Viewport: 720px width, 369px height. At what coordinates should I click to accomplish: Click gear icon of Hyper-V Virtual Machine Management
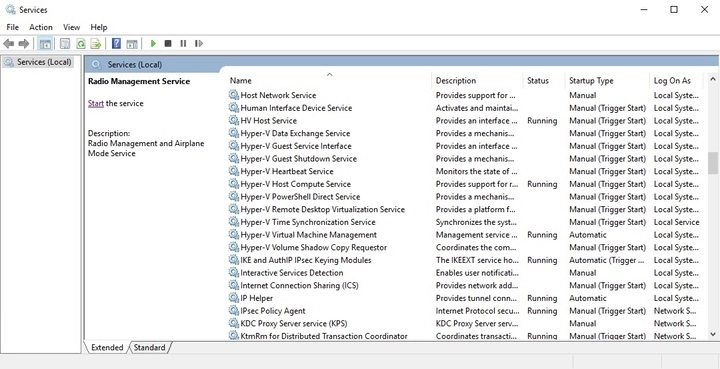point(234,235)
